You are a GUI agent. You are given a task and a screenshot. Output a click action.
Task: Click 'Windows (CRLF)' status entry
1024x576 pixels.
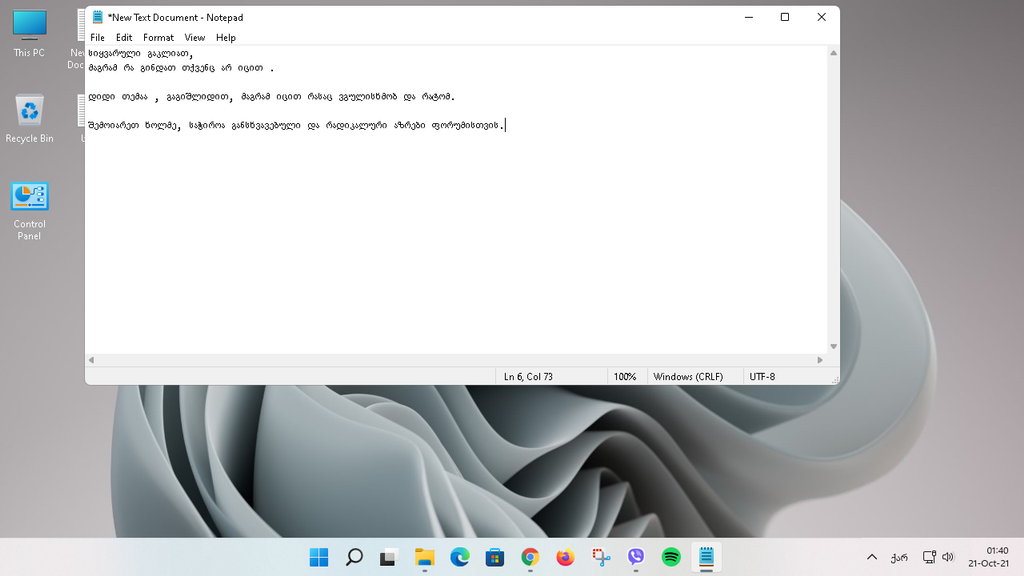click(688, 377)
